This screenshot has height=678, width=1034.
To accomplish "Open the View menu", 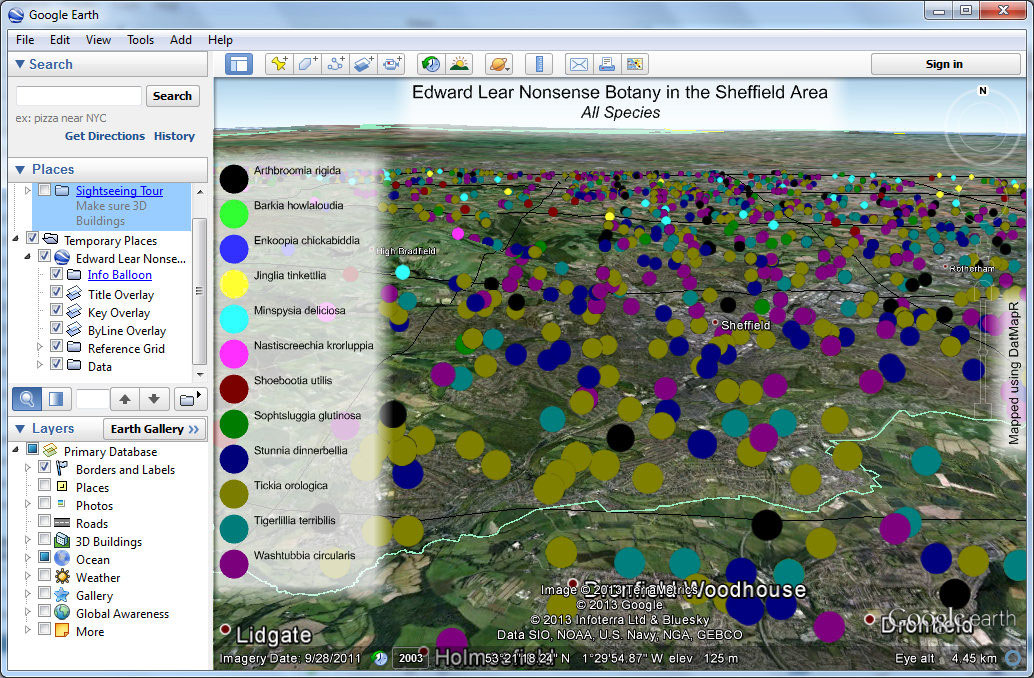I will 97,40.
